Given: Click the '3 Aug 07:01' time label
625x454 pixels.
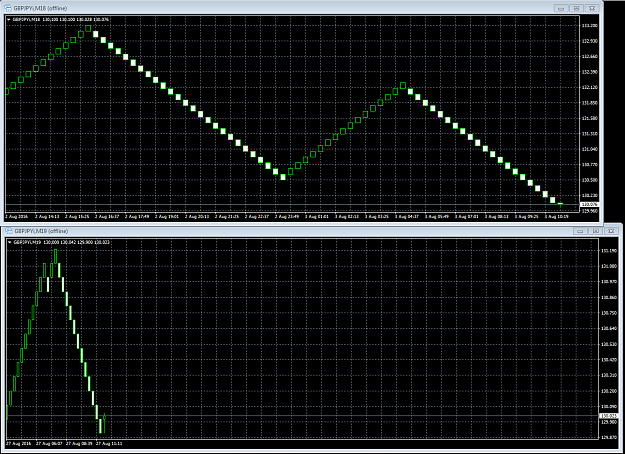Looking at the screenshot, I should (x=467, y=217).
